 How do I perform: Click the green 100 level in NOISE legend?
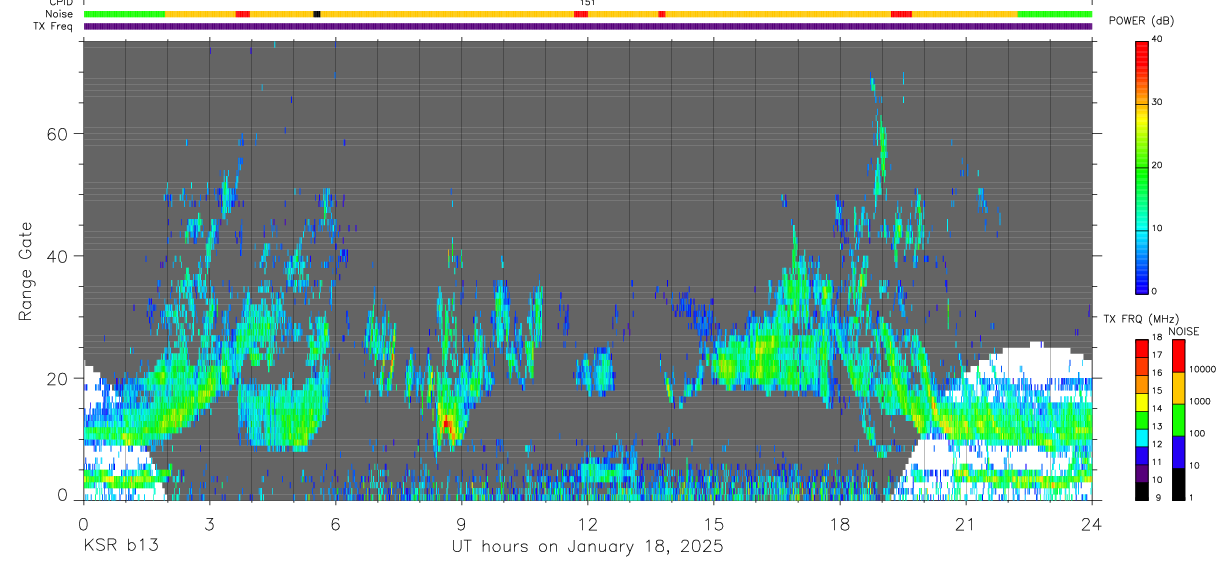tap(1178, 419)
